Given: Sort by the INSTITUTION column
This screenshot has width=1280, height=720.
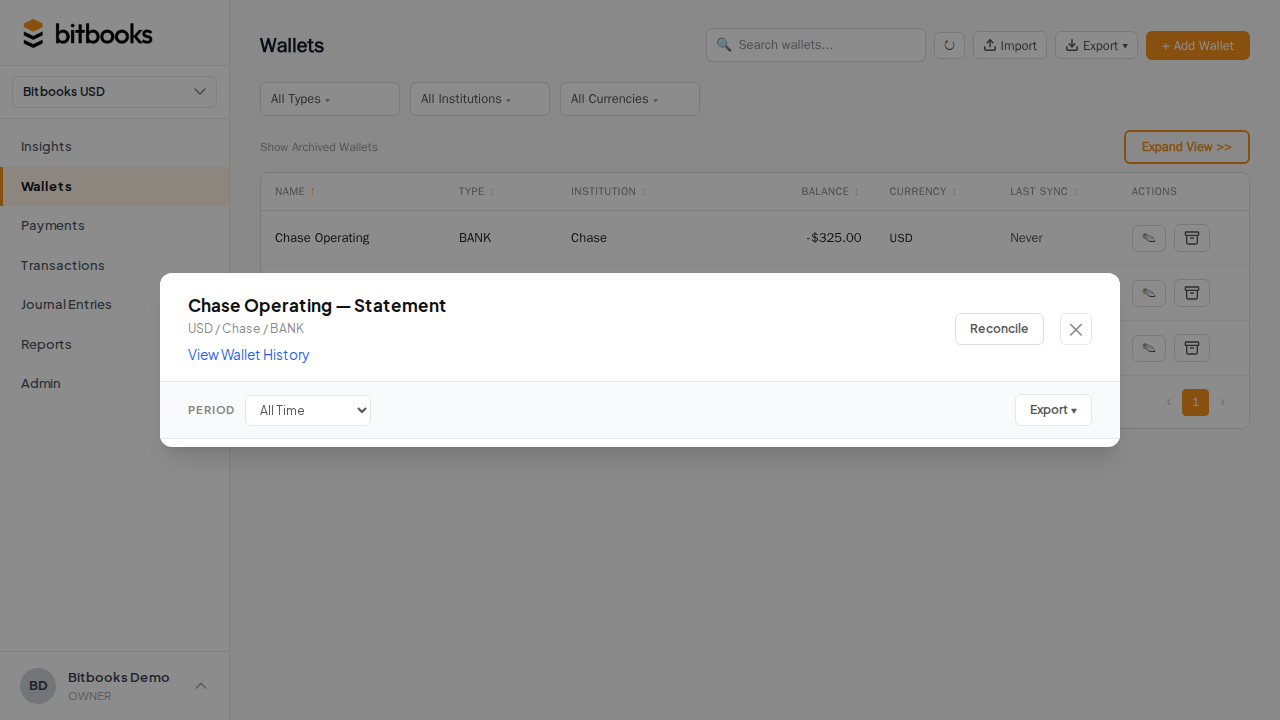Looking at the screenshot, I should point(608,192).
